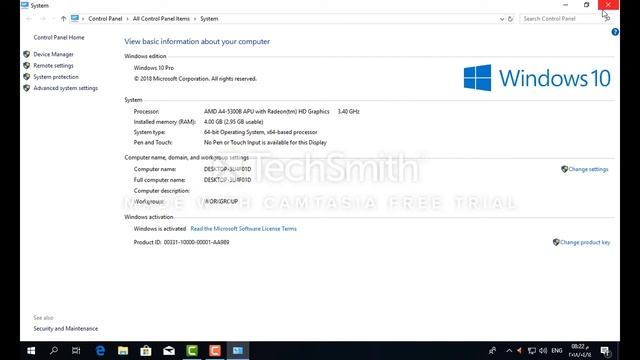Click the computer icon in the address bar
The image size is (640, 360).
(75, 18)
